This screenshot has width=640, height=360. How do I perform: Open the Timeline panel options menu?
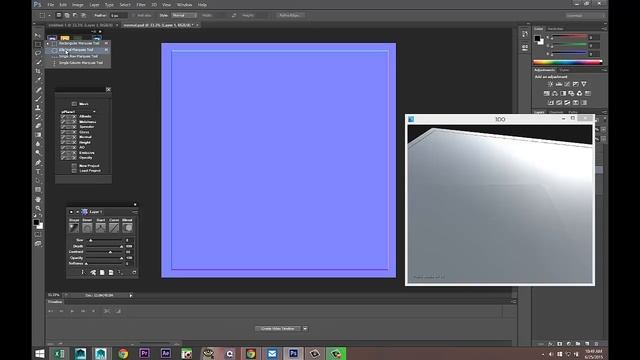tap(513, 302)
